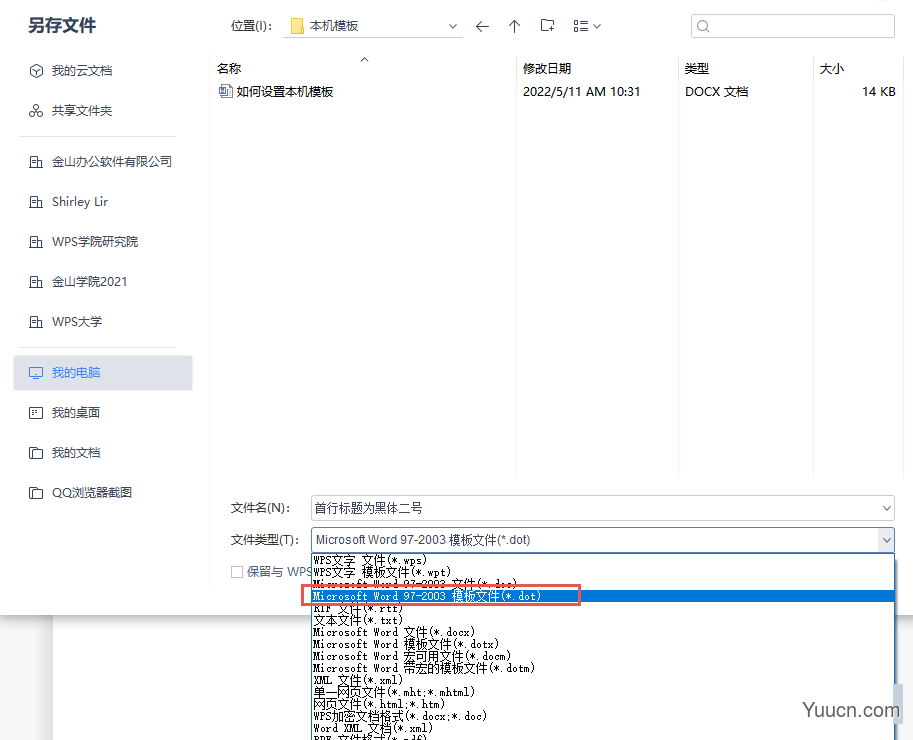Viewport: 913px width, 740px height.
Task: Open 我的桌面 location
Action: [x=65, y=413]
